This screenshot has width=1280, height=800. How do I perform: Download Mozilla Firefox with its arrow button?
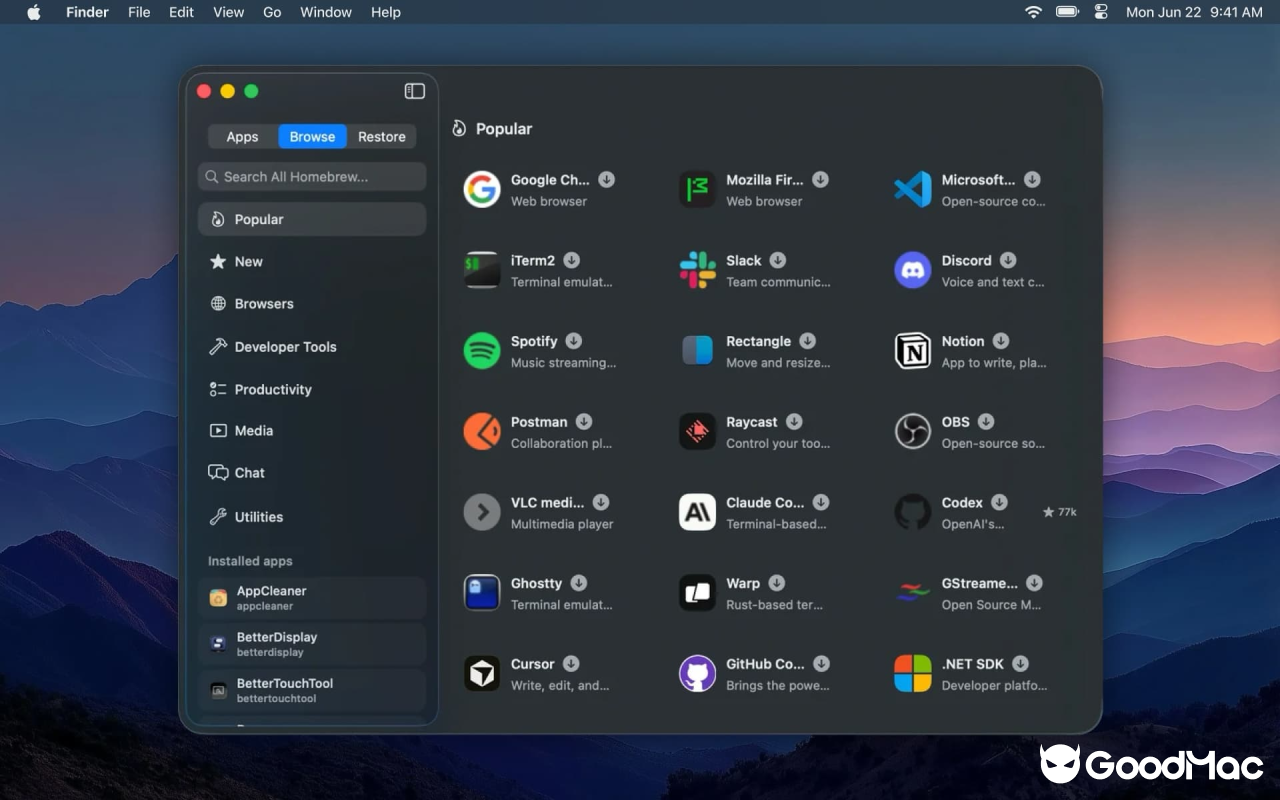[820, 179]
